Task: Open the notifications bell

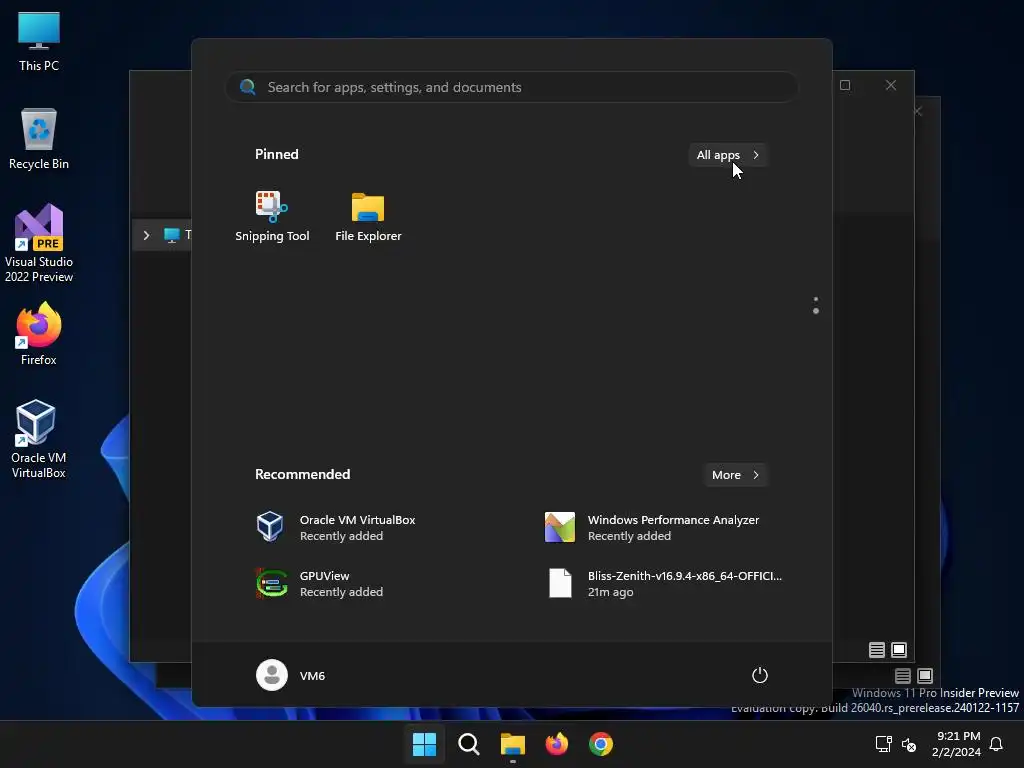Action: click(x=996, y=744)
